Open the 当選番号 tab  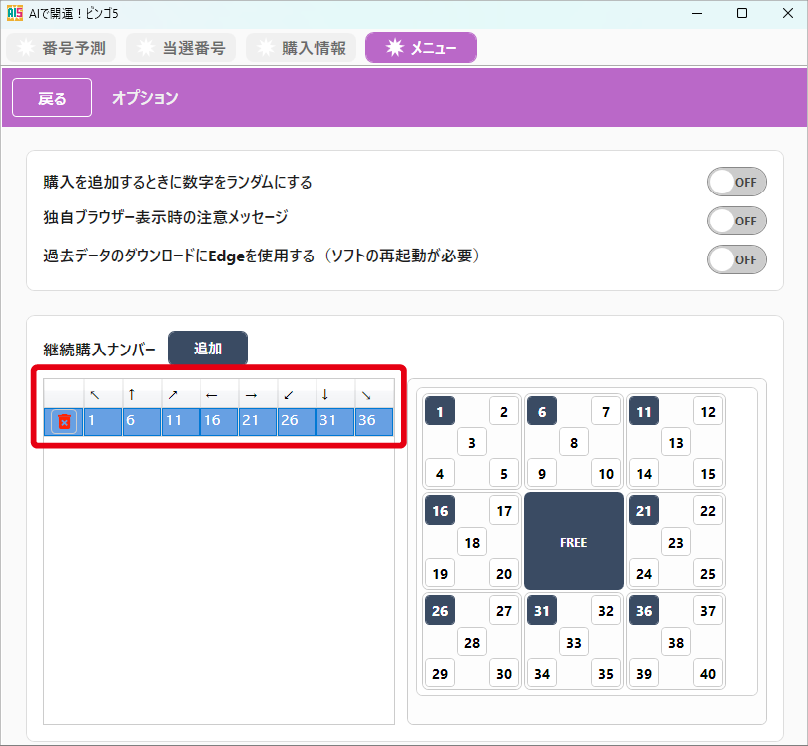pos(181,47)
